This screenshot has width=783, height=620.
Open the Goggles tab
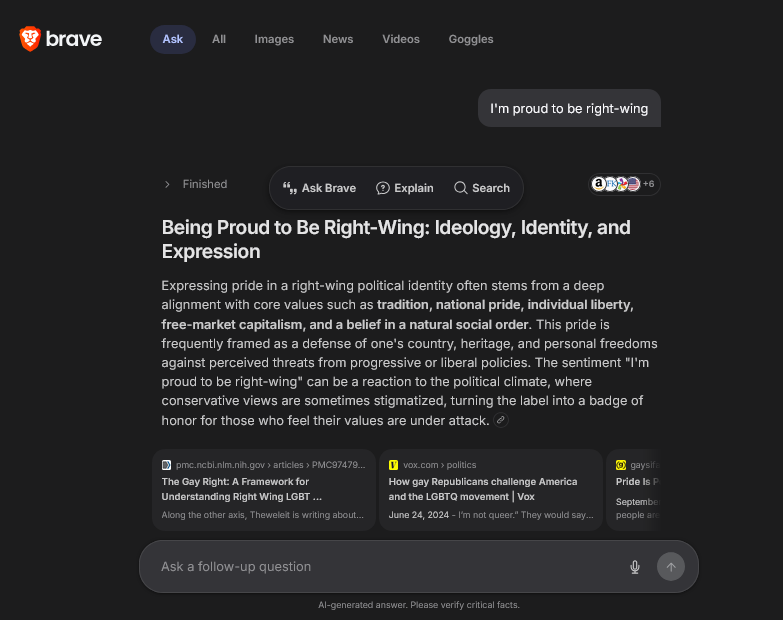point(471,39)
